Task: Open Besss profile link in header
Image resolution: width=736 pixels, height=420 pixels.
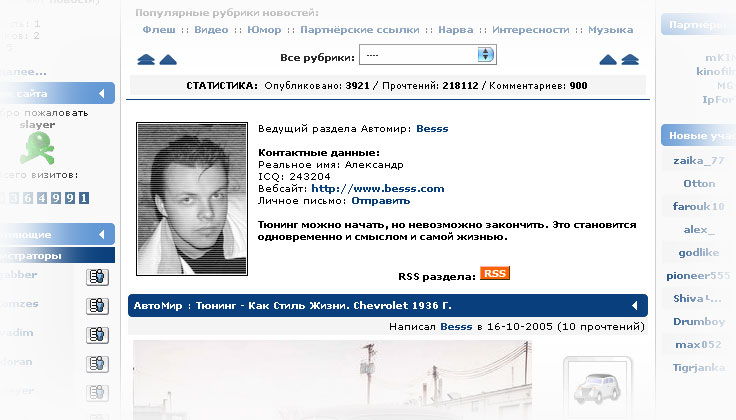Action: (x=432, y=129)
